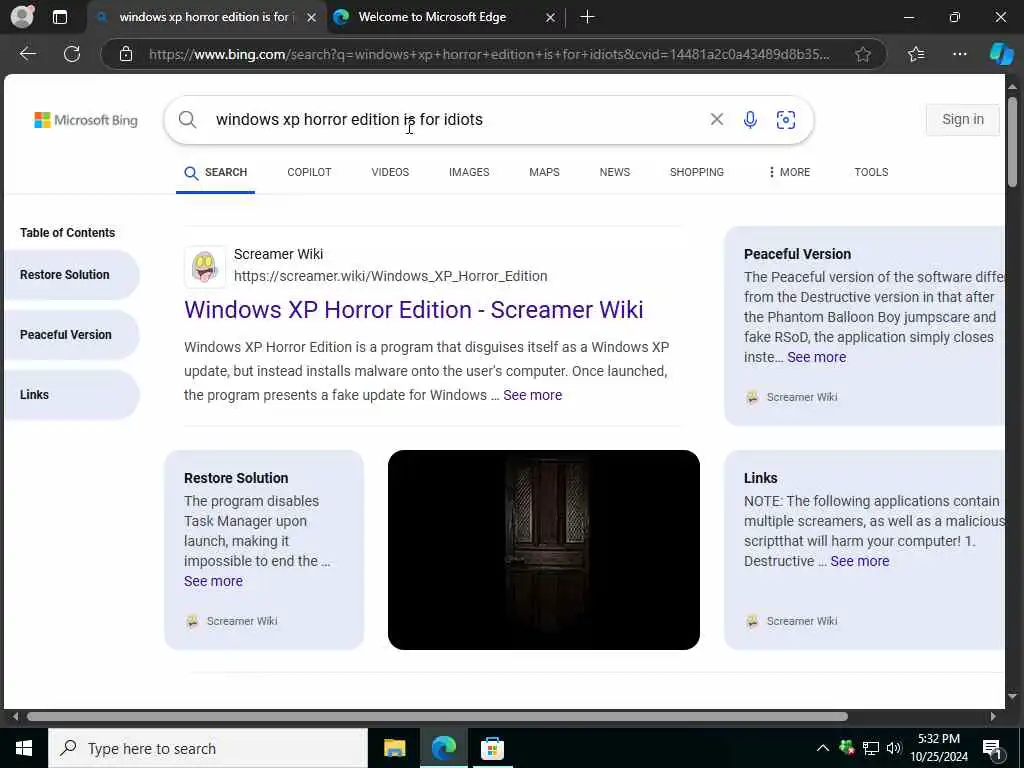This screenshot has width=1024, height=768.
Task: Refresh the page
Action: (72, 54)
